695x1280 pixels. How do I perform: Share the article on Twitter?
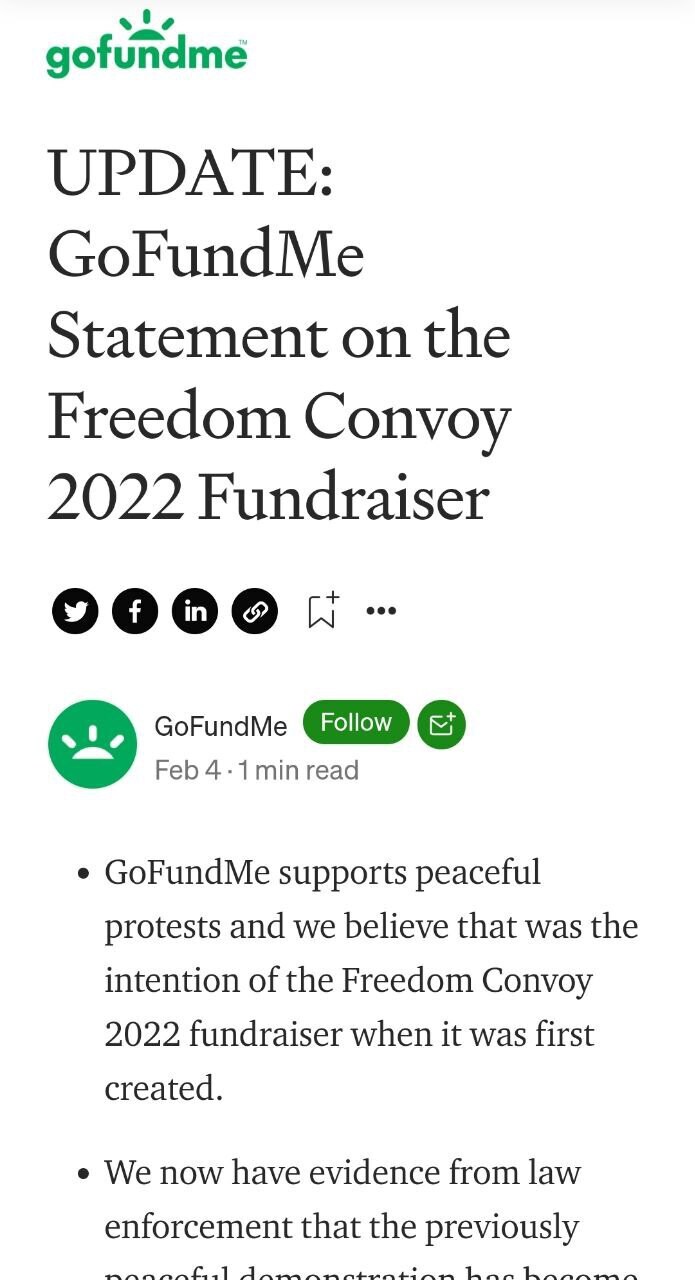click(x=75, y=611)
